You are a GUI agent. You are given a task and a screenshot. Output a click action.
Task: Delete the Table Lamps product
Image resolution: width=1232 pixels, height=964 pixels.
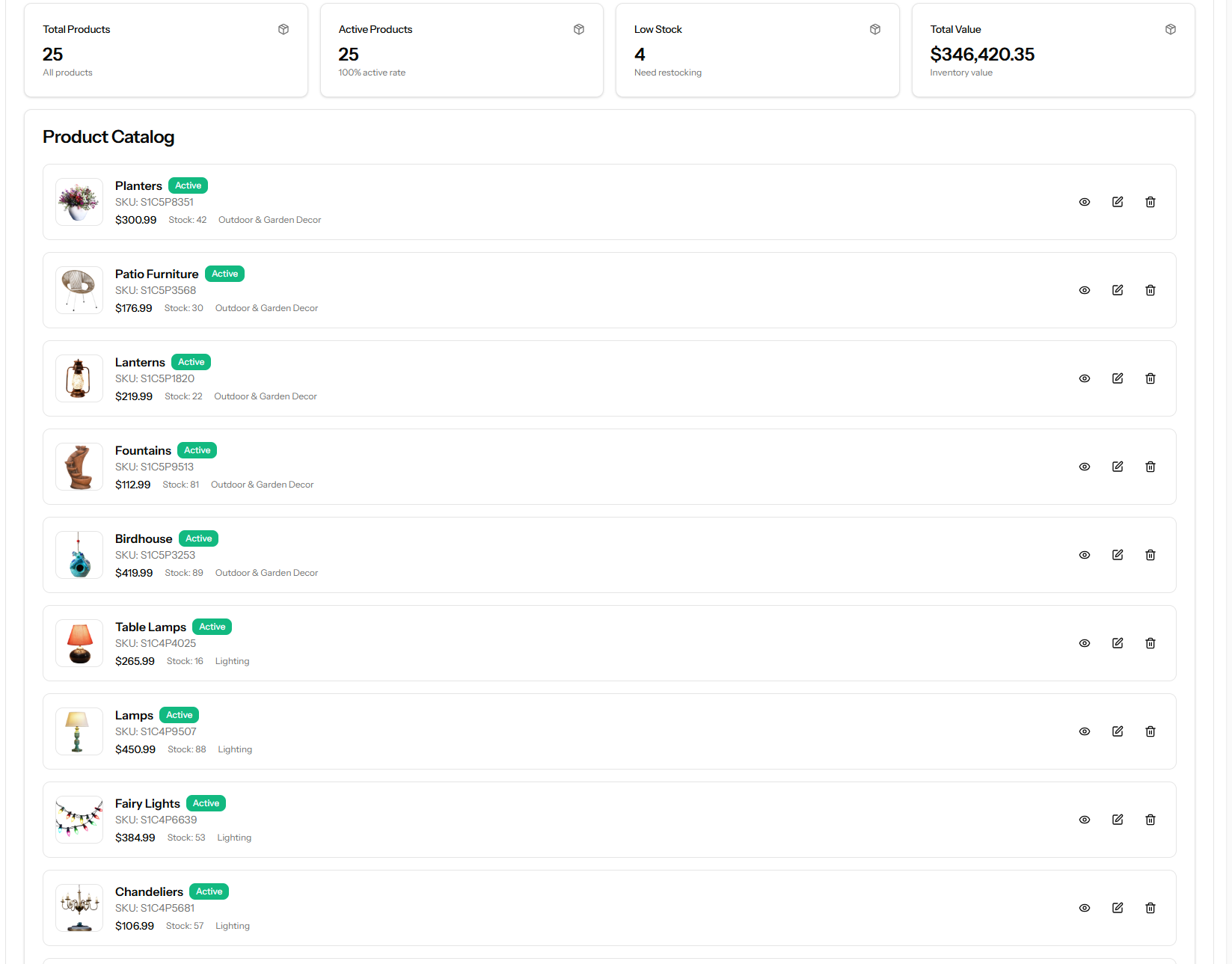coord(1150,643)
